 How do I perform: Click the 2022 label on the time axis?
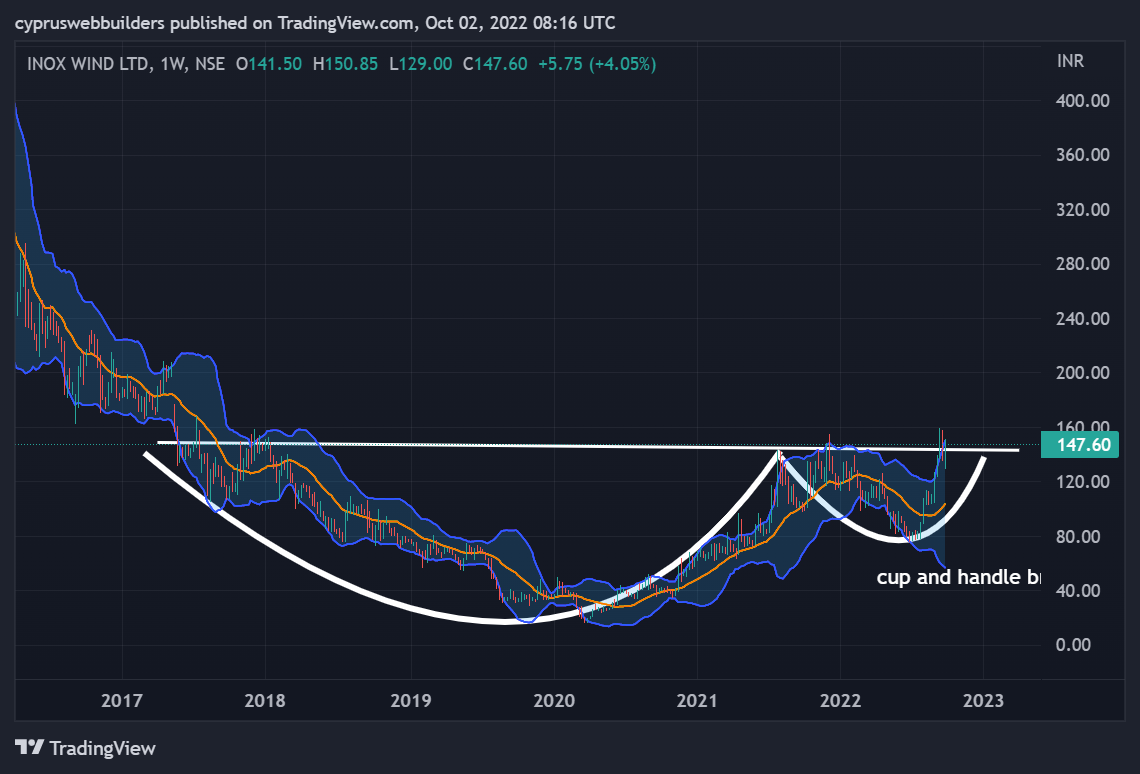click(840, 701)
